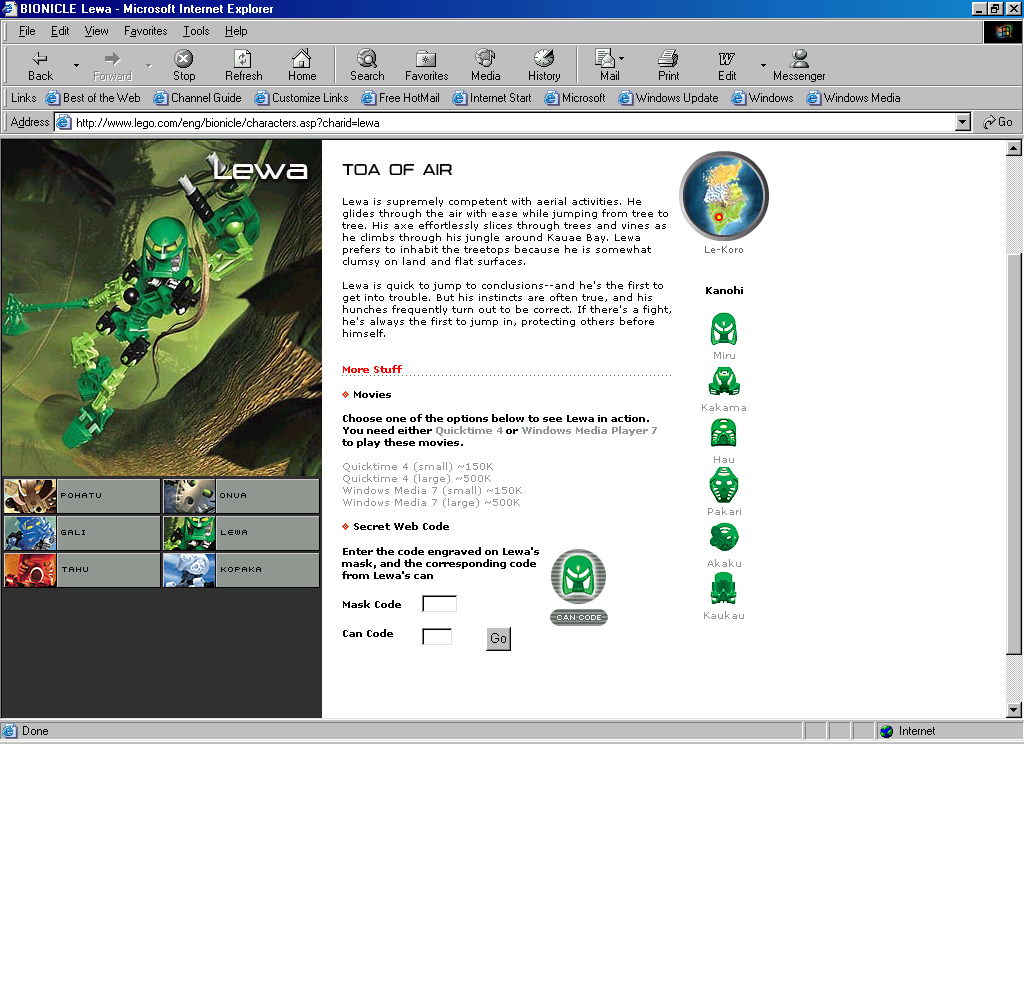Play Quicktime 4 (small) ~150K movie

tap(418, 466)
